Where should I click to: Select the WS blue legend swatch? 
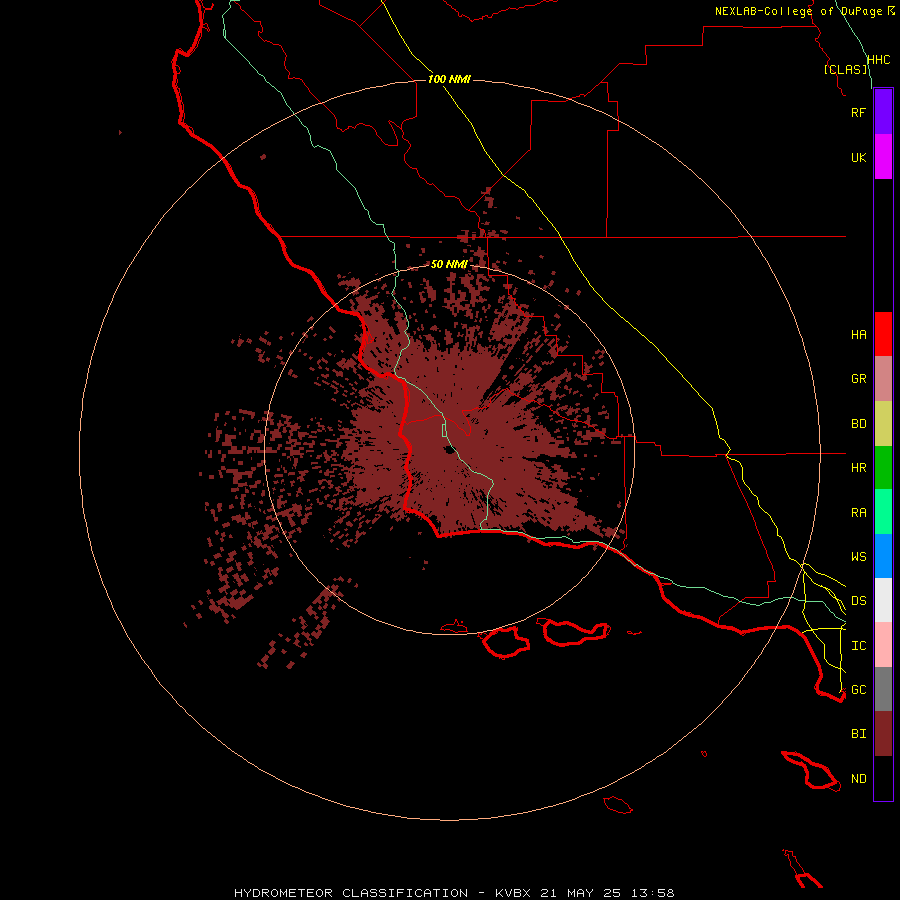(883, 556)
